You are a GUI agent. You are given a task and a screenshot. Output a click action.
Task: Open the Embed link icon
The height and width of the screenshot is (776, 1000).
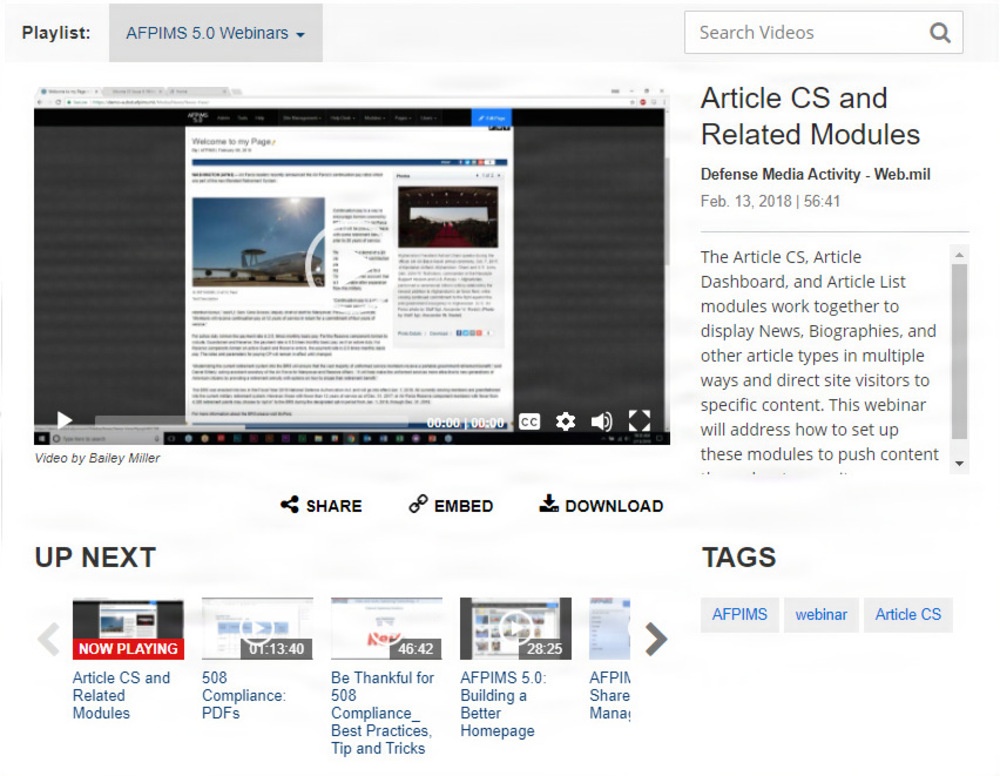(x=418, y=504)
